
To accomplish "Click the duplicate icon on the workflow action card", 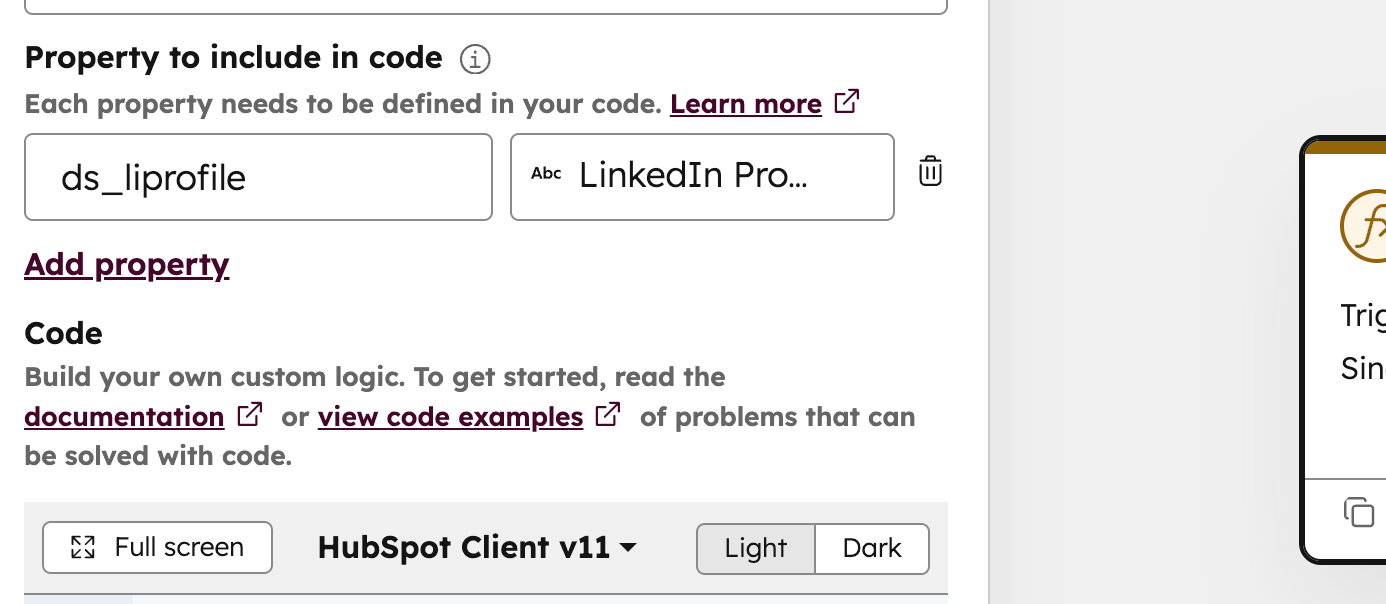I will coord(1359,512).
